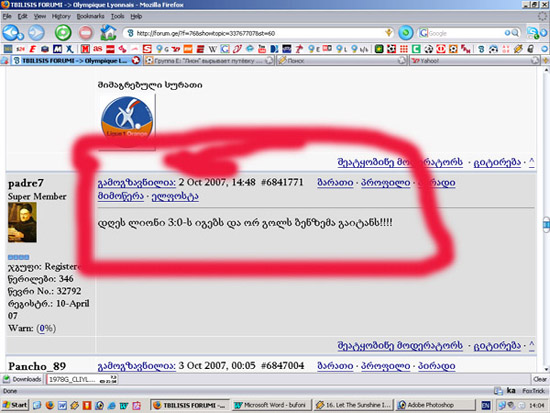The image size is (550, 413).
Task: Click the red Stop loading button
Action: point(86,33)
